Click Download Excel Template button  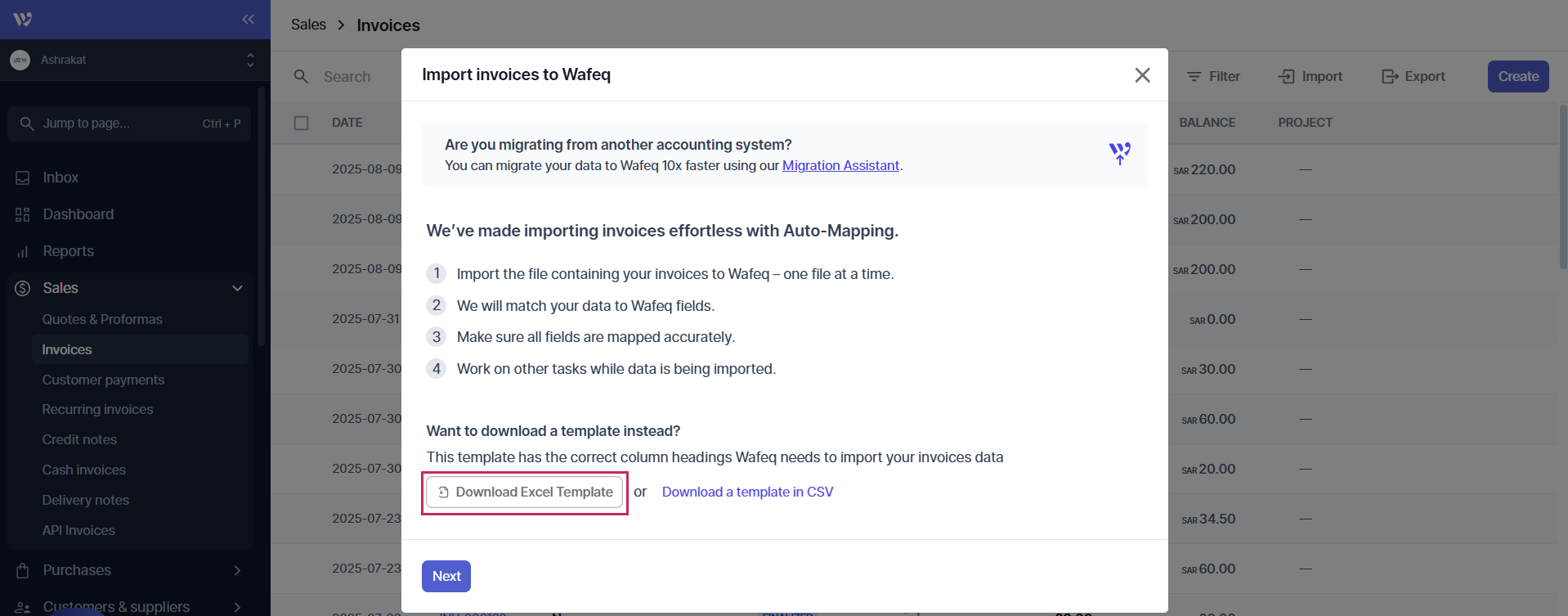coord(525,492)
